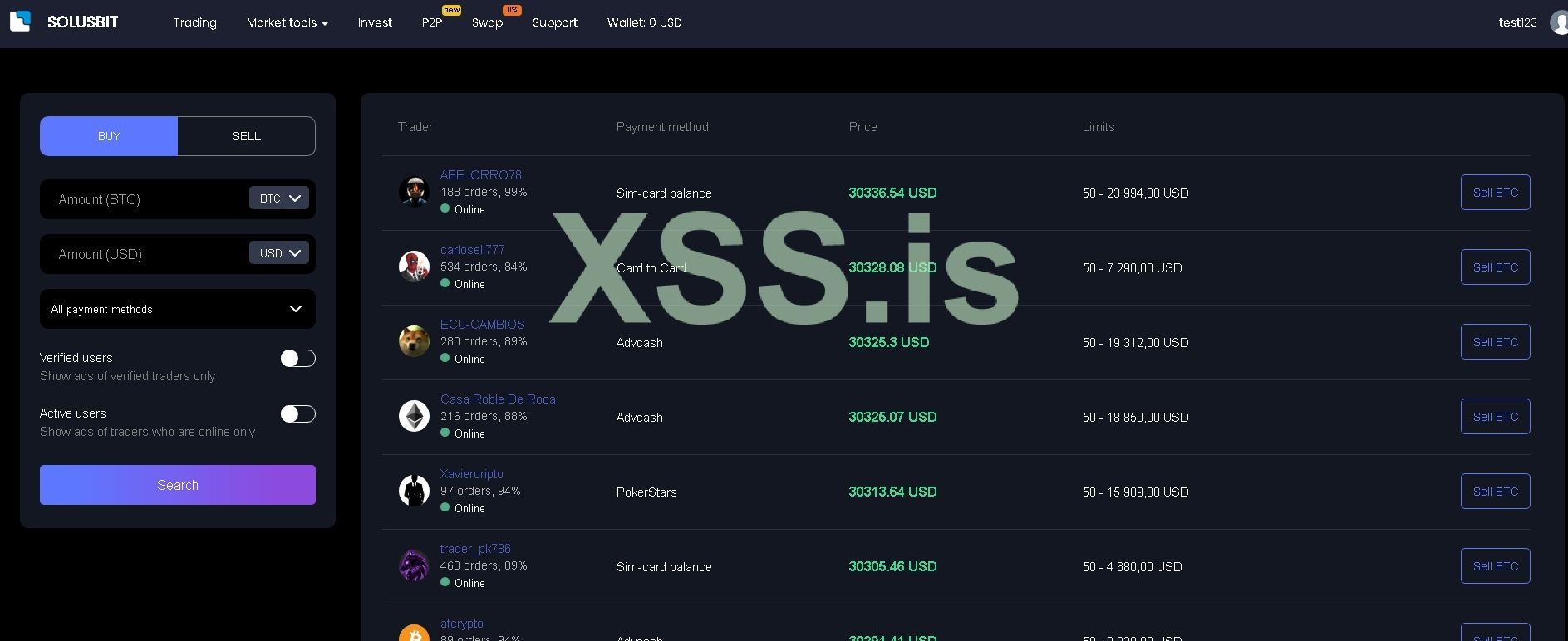This screenshot has height=641, width=1568.
Task: Click the Trader column header
Action: point(415,127)
